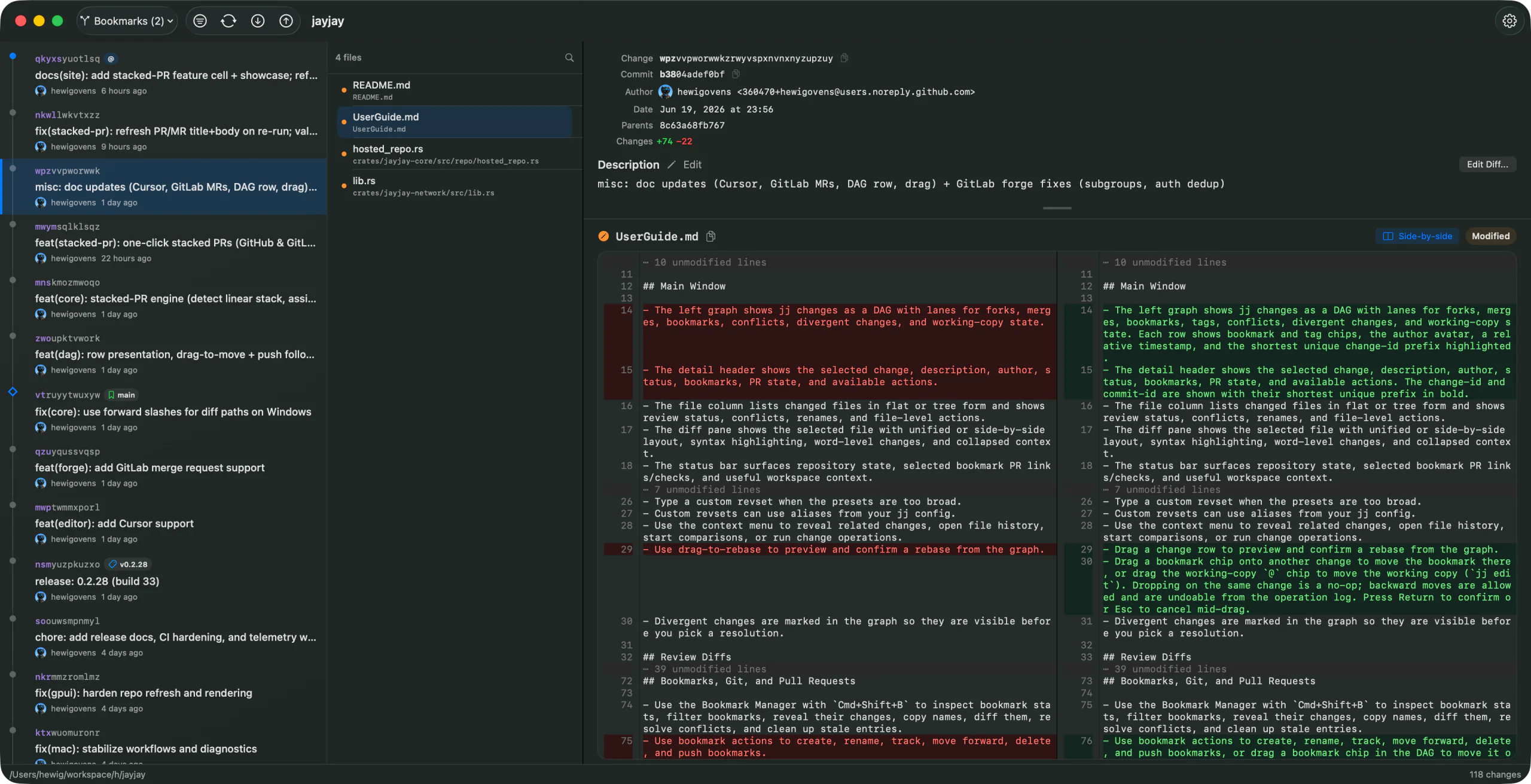Click the main bookmark chip
Viewport: 1531px width, 784px height.
point(121,395)
